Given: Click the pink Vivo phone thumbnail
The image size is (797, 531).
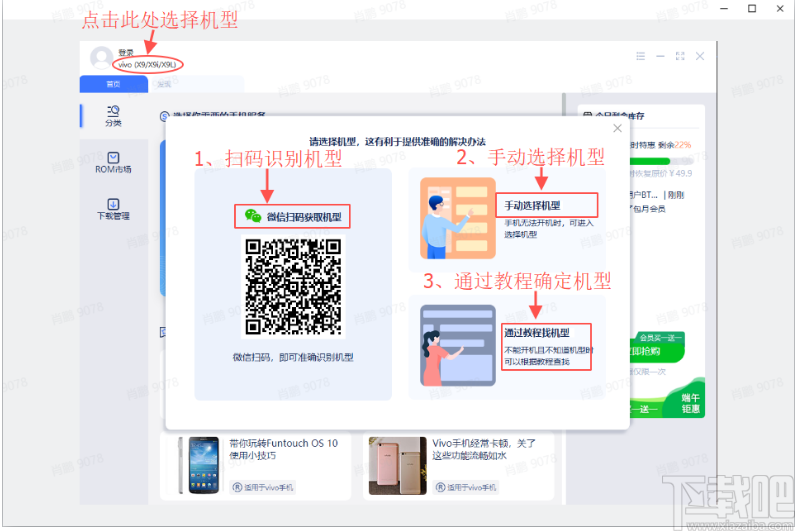Looking at the screenshot, I should 397,465.
